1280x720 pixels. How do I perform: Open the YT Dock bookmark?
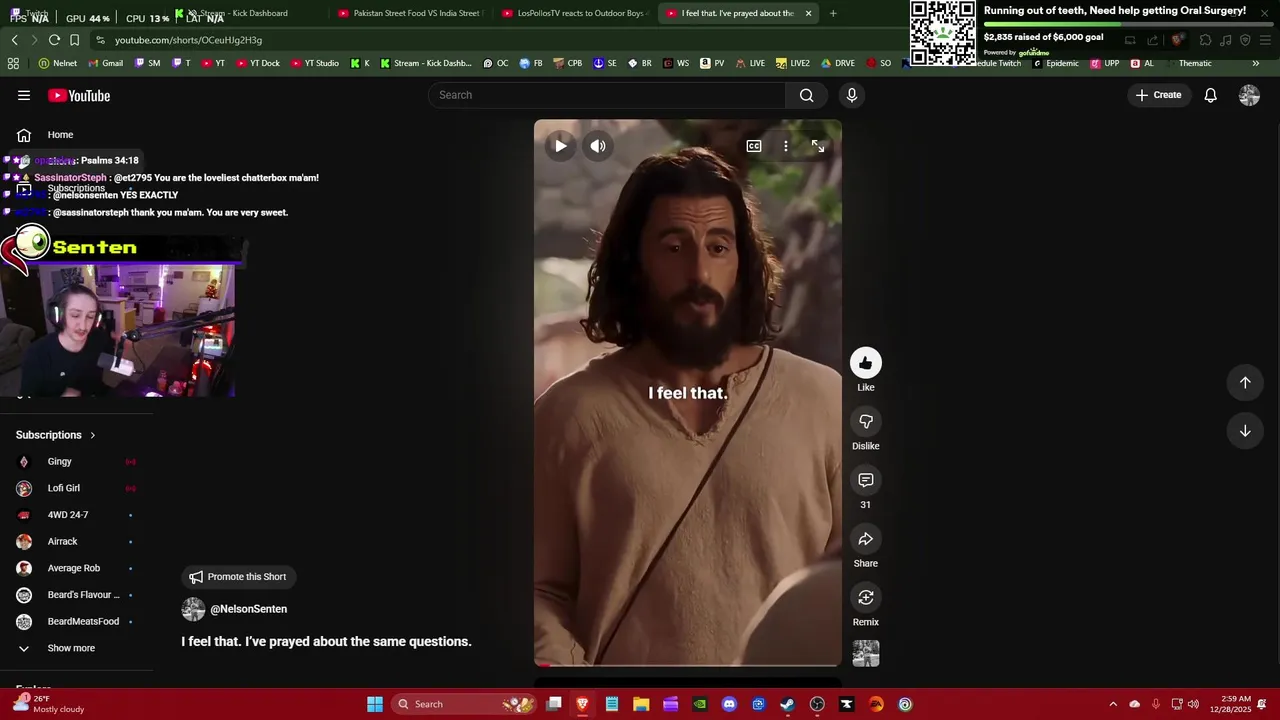pos(257,63)
